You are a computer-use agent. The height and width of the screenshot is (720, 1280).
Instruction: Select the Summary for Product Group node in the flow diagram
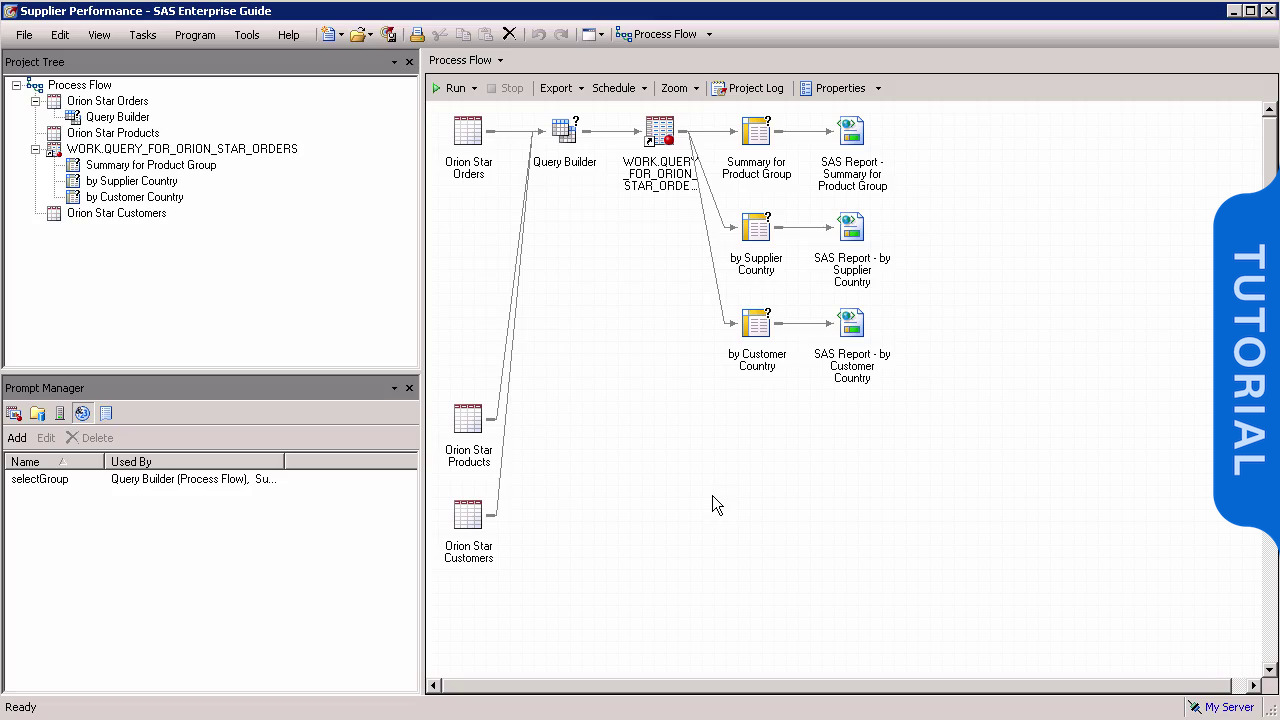[756, 148]
